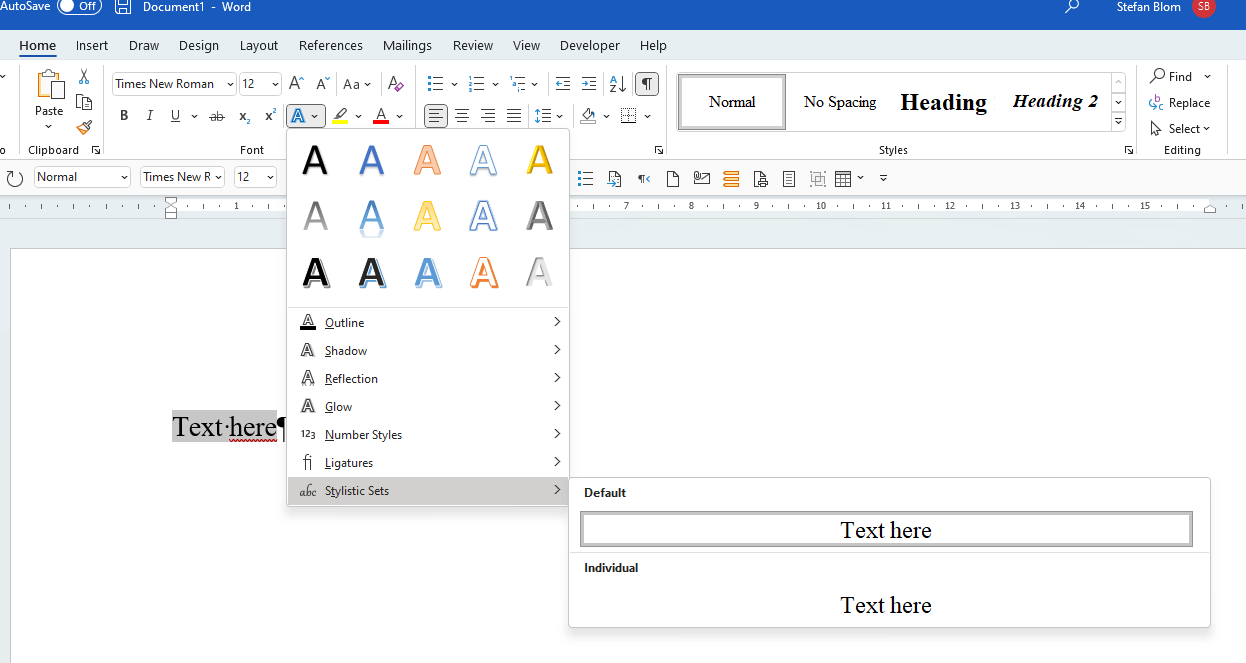Turn on the AutoSave switch
Viewport: 1246px width, 663px height.
pos(79,6)
